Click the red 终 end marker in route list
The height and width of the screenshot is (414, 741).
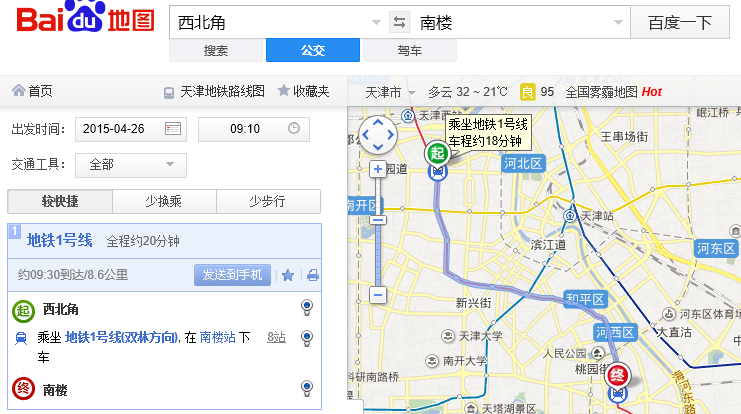pyautogui.click(x=23, y=388)
